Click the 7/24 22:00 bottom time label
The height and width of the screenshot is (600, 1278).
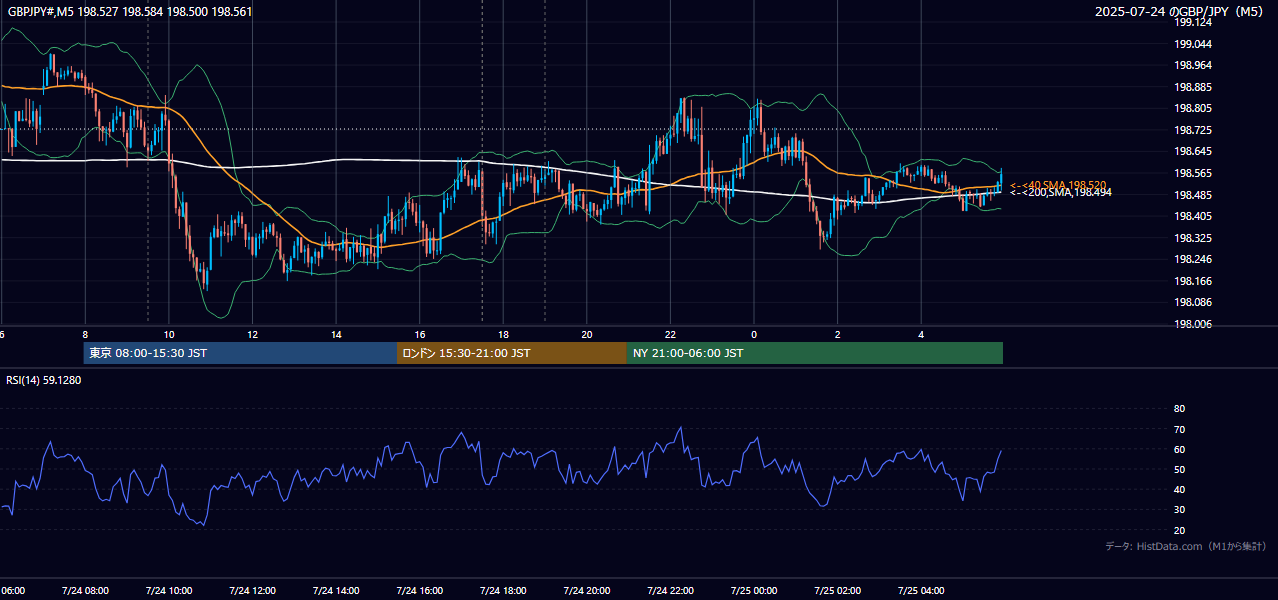click(669, 591)
